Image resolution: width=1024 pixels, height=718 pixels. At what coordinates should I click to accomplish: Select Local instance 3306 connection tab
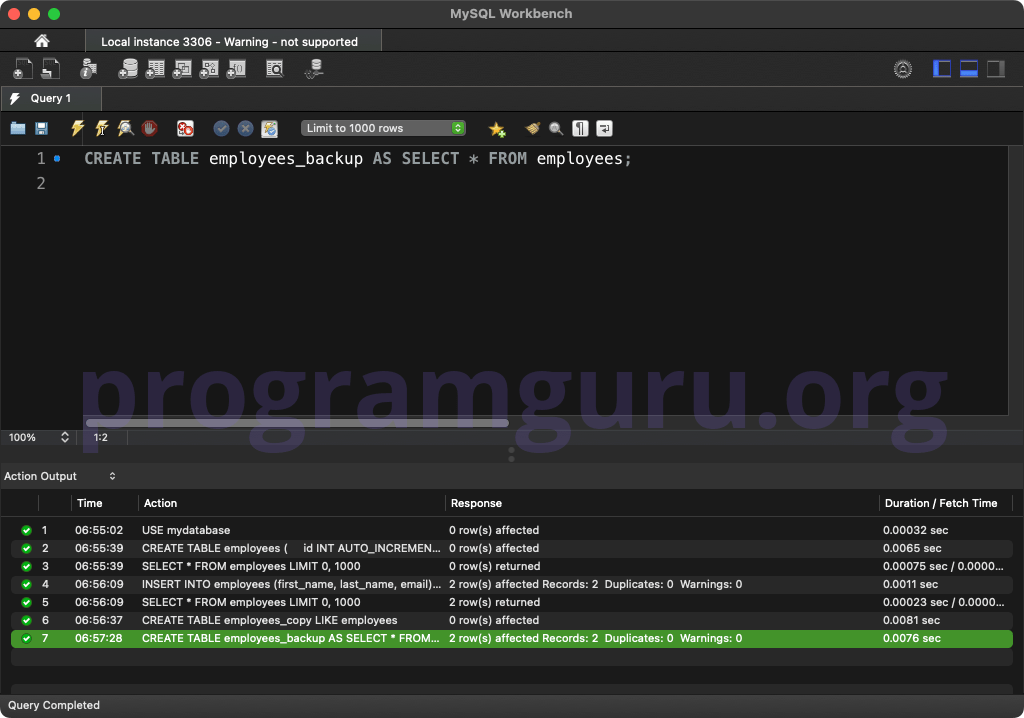(233, 41)
